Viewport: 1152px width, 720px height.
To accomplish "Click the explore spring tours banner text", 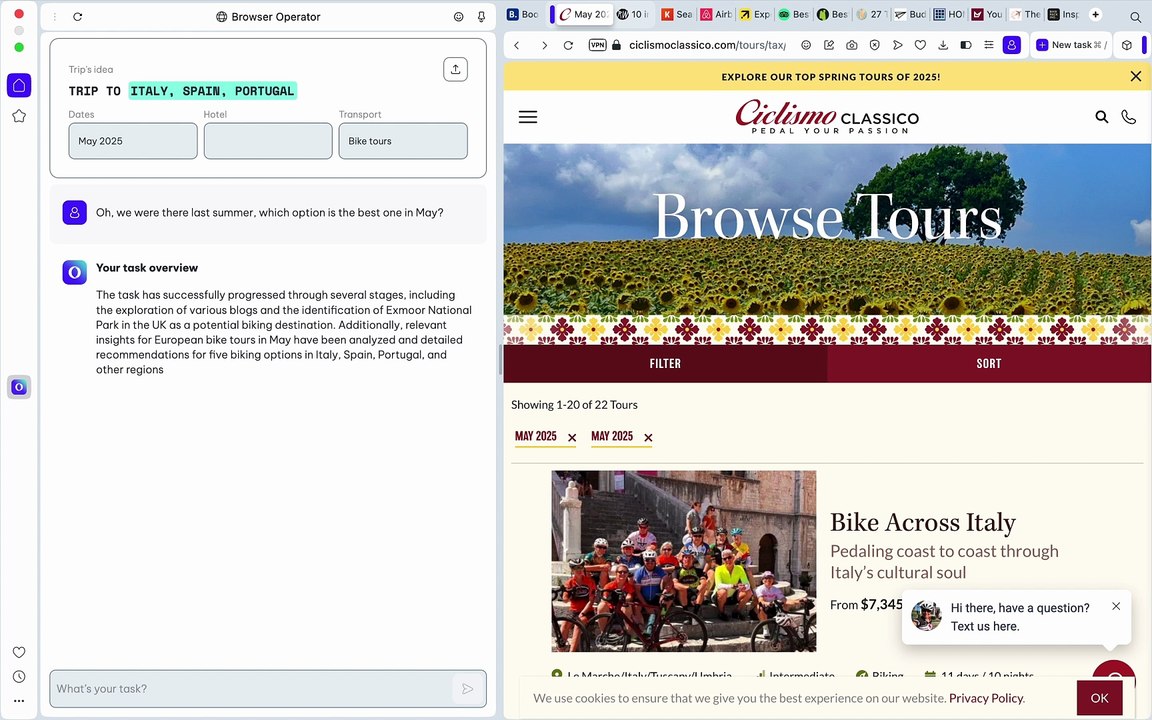I will click(830, 76).
